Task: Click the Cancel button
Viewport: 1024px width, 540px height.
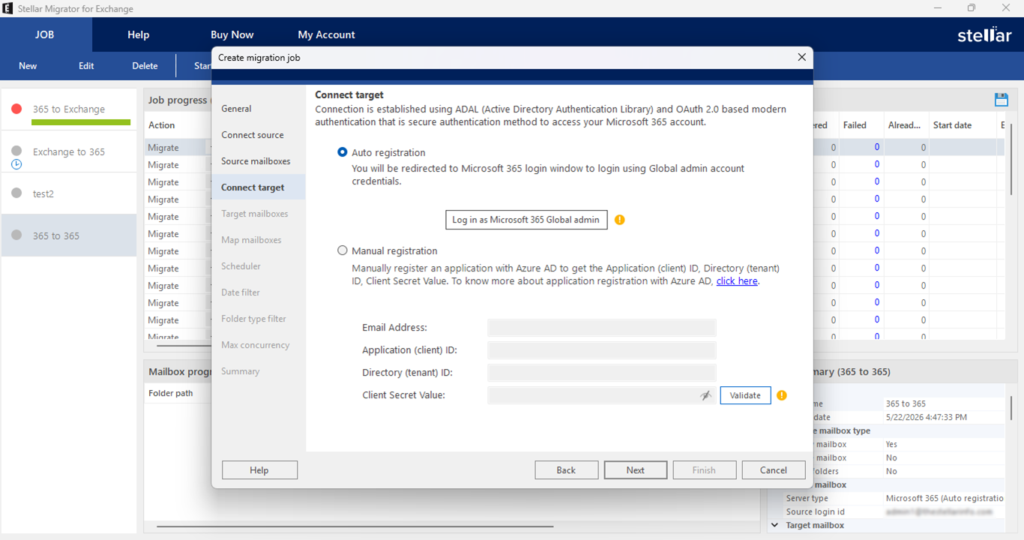Action: point(773,470)
